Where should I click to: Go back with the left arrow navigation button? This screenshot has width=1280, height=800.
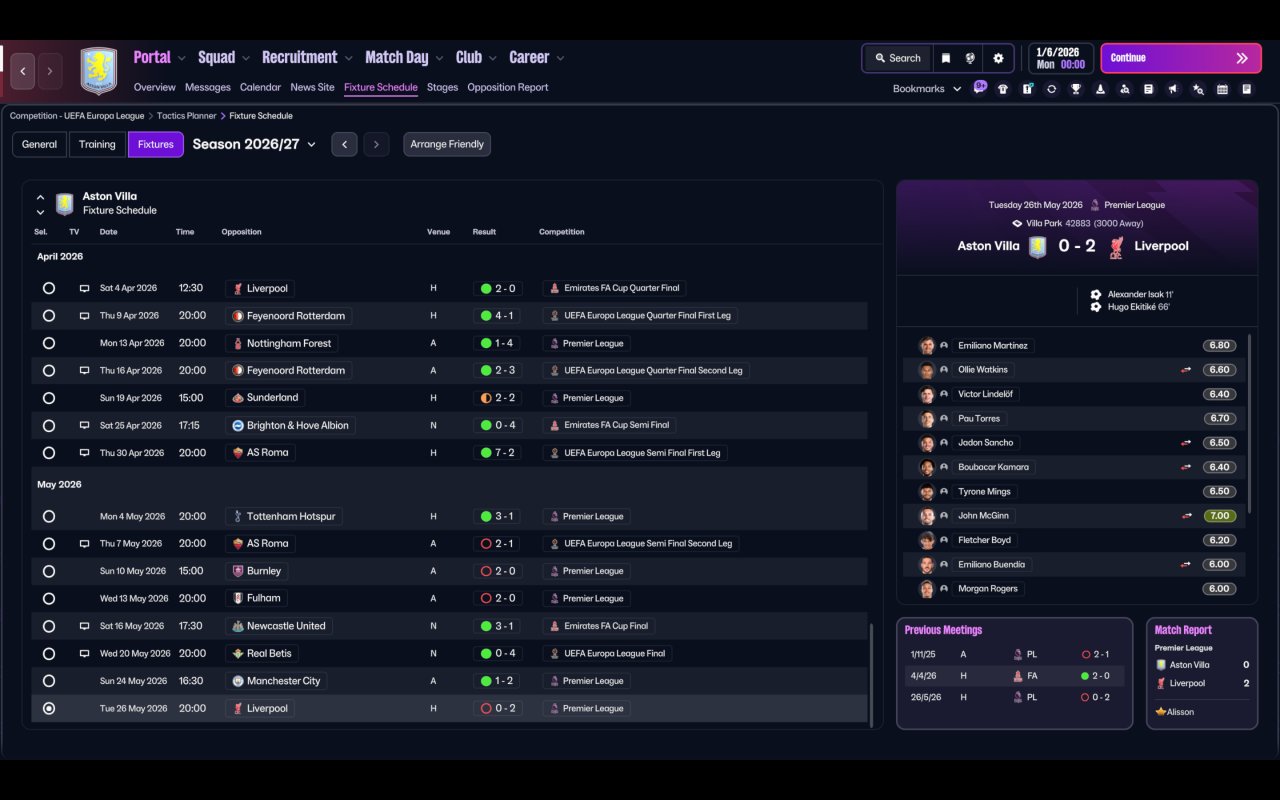(23, 71)
